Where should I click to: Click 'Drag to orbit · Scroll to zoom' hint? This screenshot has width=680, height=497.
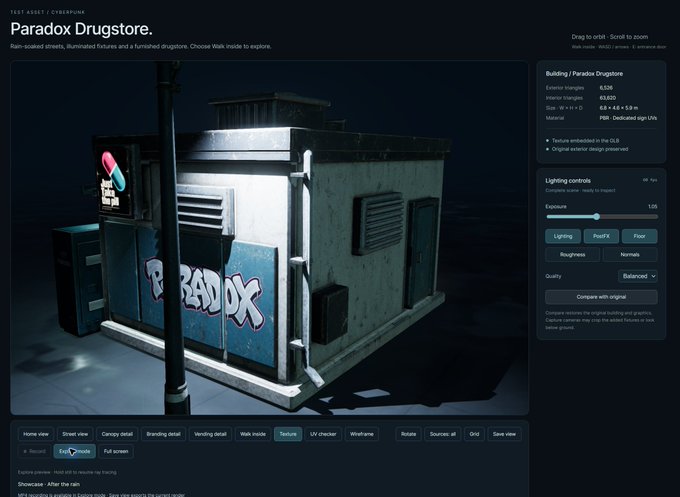610,37
